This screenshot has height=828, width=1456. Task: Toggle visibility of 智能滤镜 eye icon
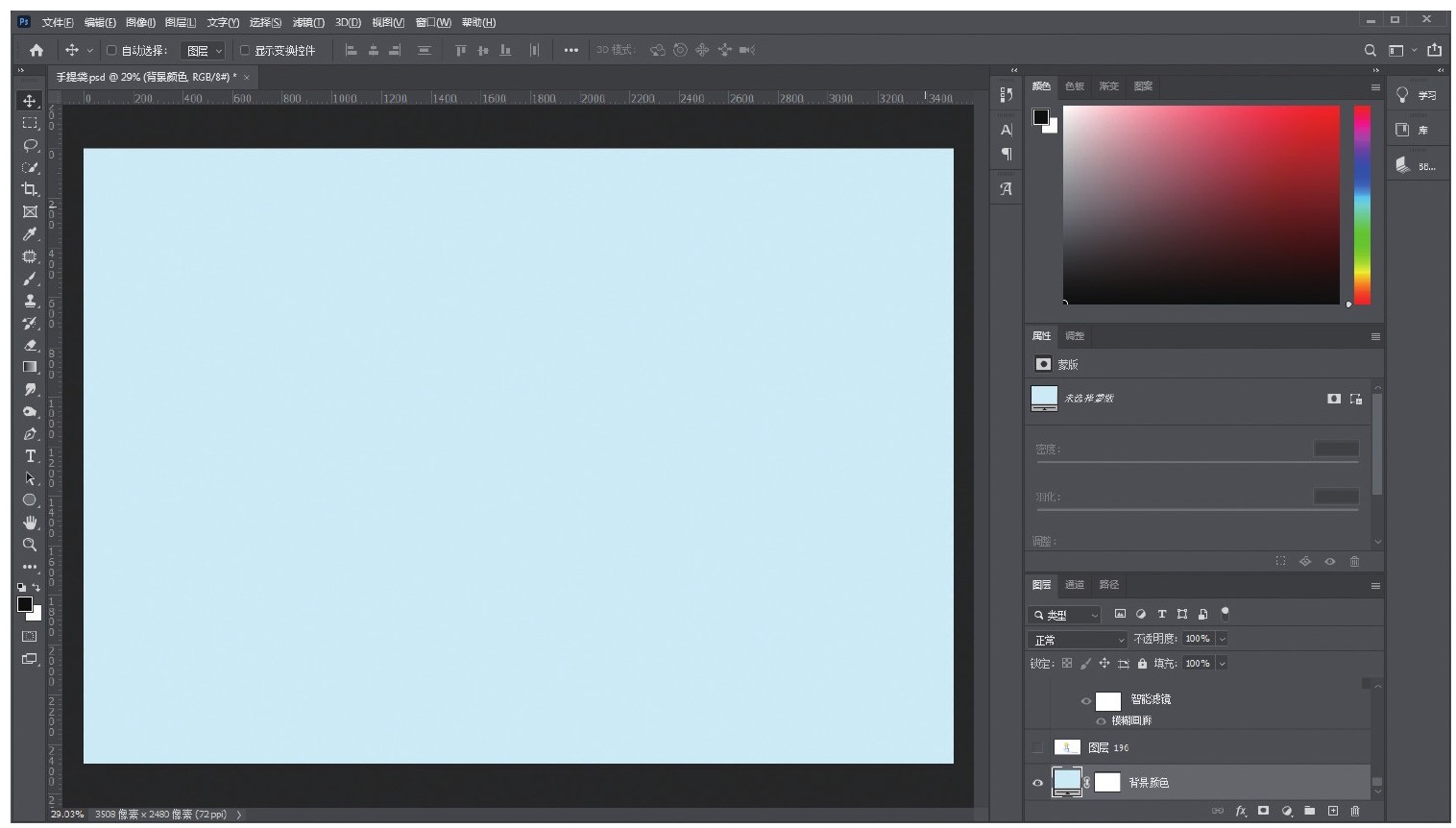[x=1086, y=701]
